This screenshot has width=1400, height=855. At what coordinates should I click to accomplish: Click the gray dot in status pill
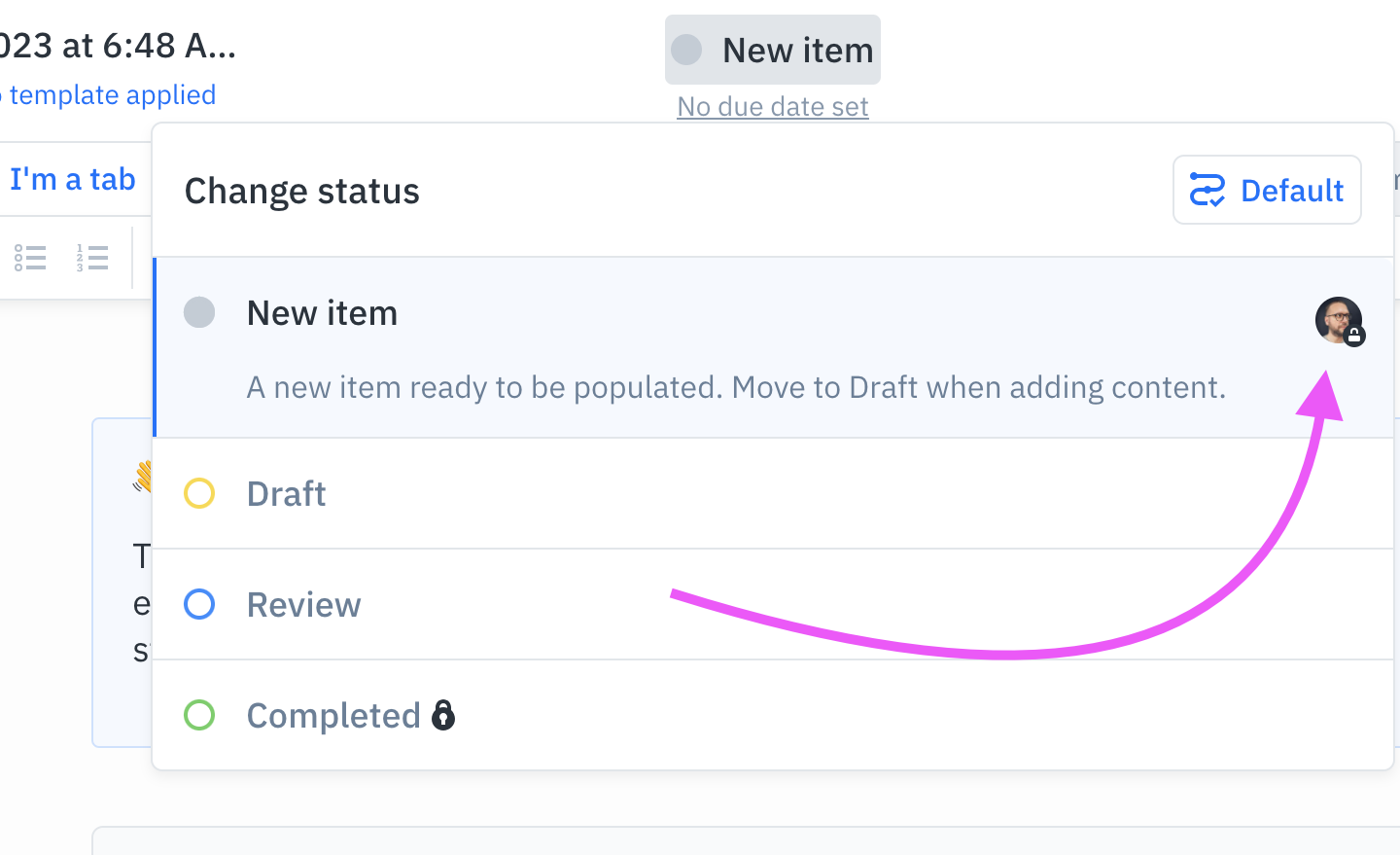[687, 50]
